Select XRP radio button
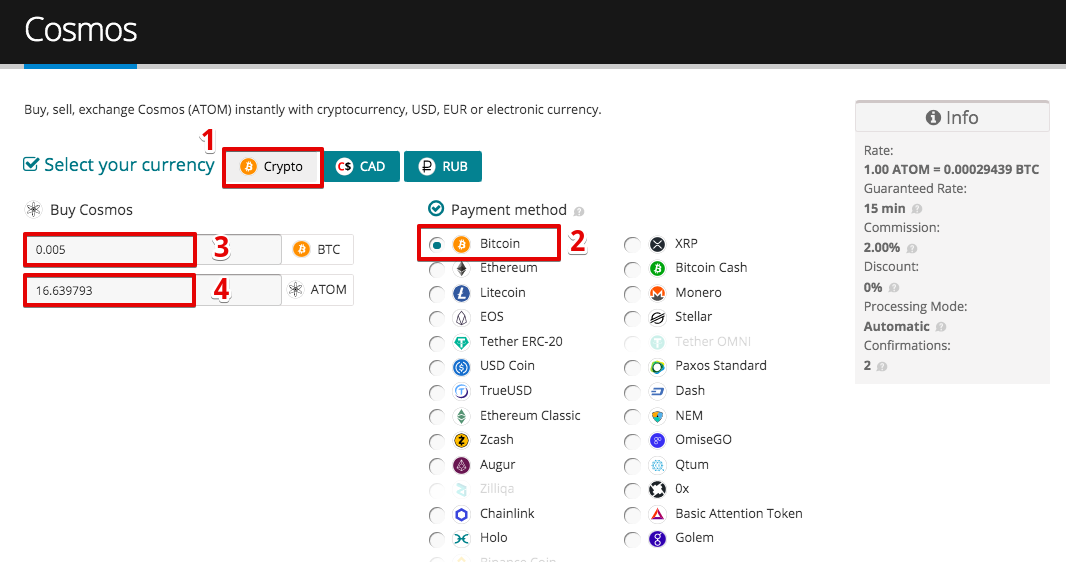 (632, 245)
